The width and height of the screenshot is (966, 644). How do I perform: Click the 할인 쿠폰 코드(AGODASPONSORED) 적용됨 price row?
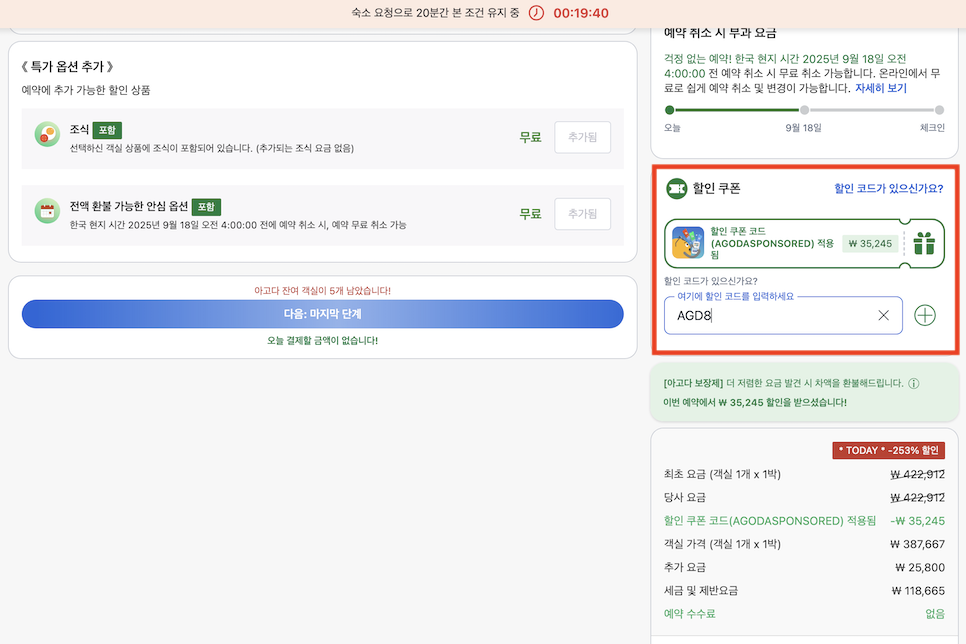coord(803,521)
